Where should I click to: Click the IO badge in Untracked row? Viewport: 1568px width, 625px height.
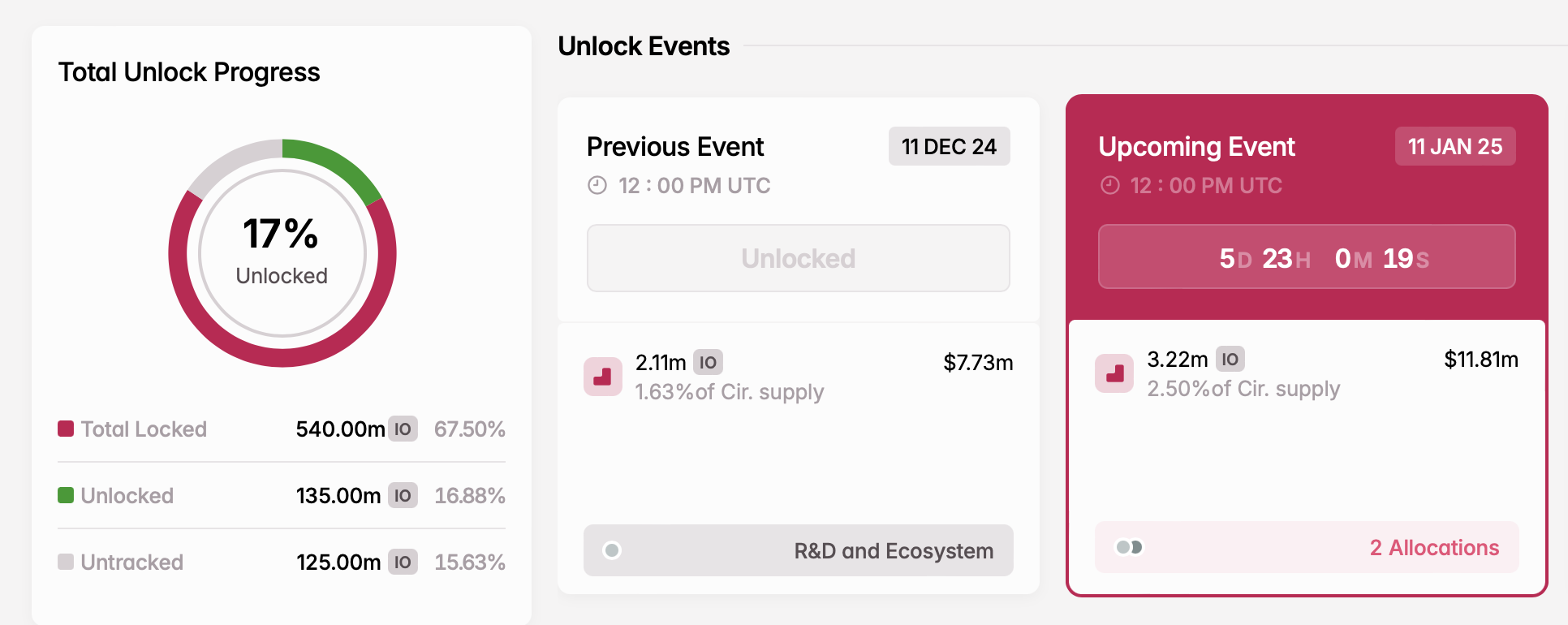[x=403, y=562]
